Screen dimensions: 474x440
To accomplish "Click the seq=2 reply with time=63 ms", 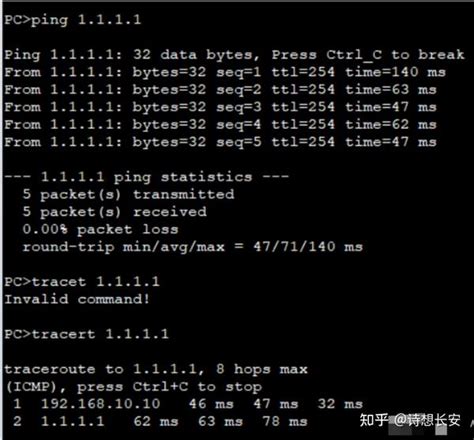I will tap(220, 90).
